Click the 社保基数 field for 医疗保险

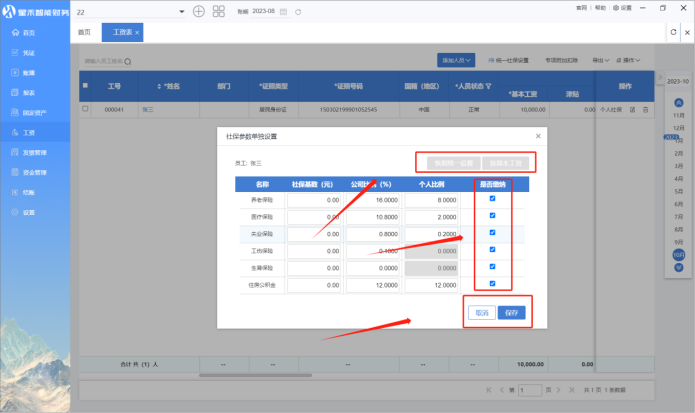point(315,217)
